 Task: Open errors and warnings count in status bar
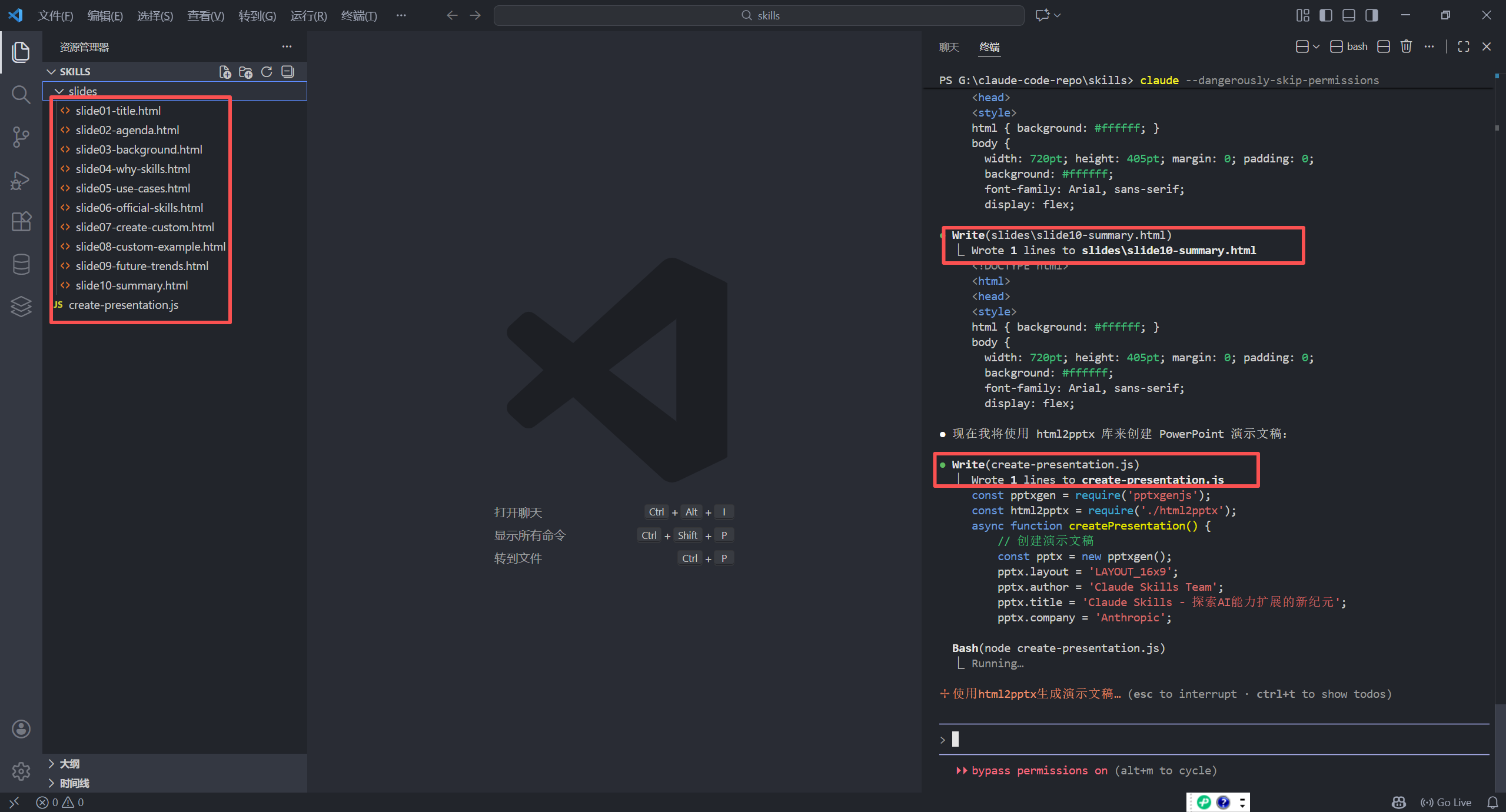tap(60, 802)
